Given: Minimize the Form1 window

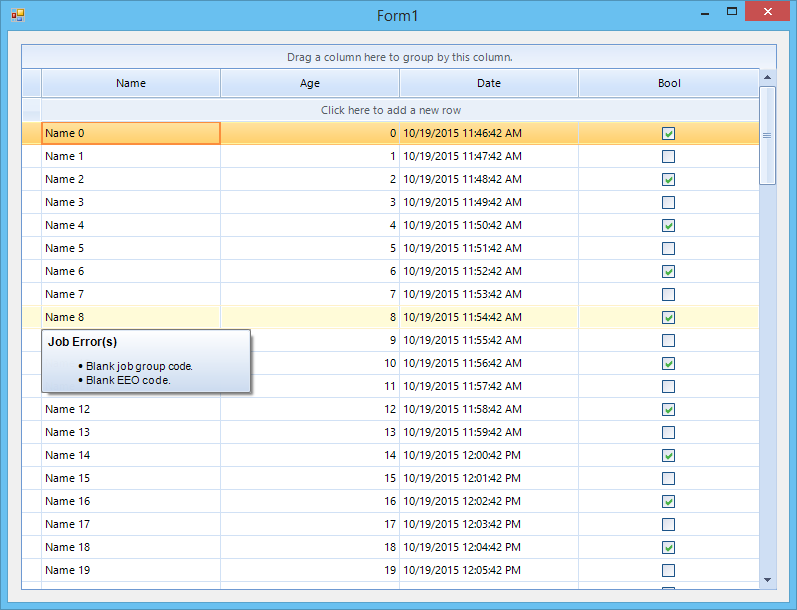Looking at the screenshot, I should tap(704, 12).
